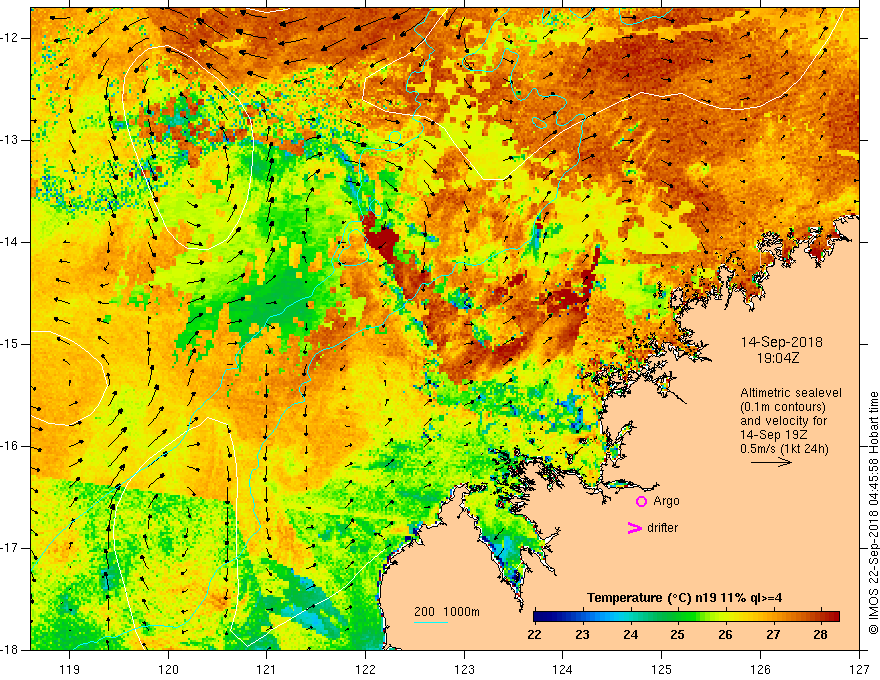This screenshot has height=680, width=880.
Task: Click latitude axis label -15
Action: [x=11, y=344]
